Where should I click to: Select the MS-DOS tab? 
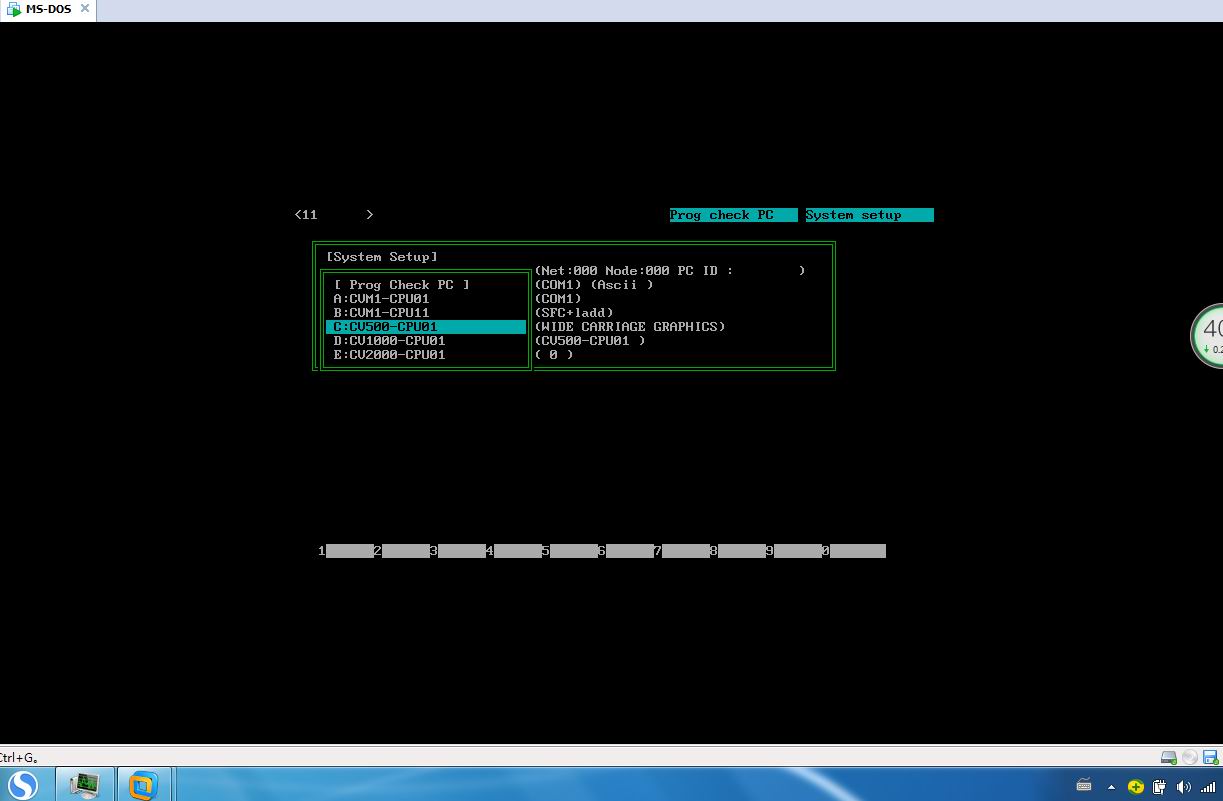[x=46, y=10]
